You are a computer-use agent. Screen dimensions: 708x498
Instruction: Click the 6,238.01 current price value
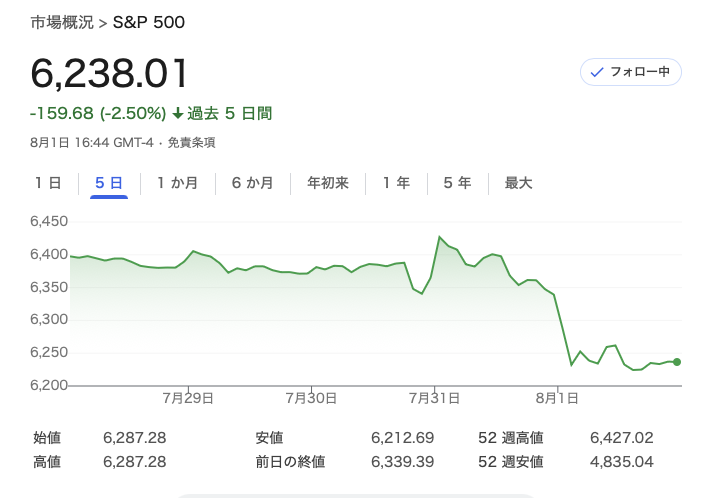click(x=109, y=73)
